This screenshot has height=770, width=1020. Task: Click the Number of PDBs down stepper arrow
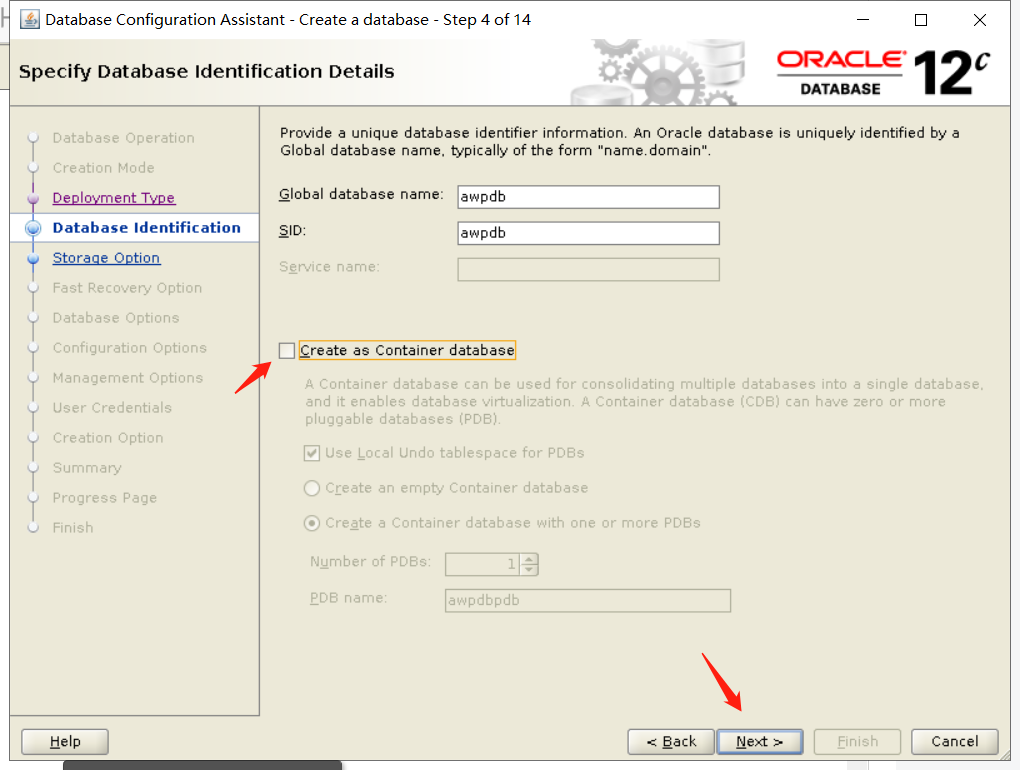coord(529,569)
